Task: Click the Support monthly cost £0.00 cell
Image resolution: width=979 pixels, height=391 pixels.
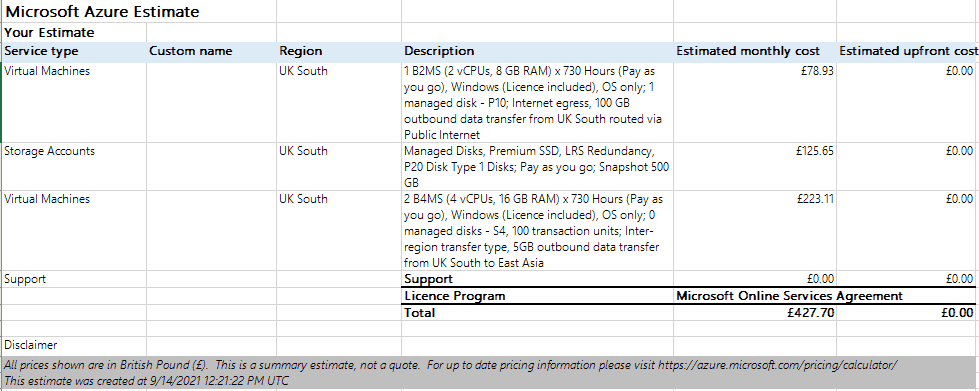Action: pos(755,279)
